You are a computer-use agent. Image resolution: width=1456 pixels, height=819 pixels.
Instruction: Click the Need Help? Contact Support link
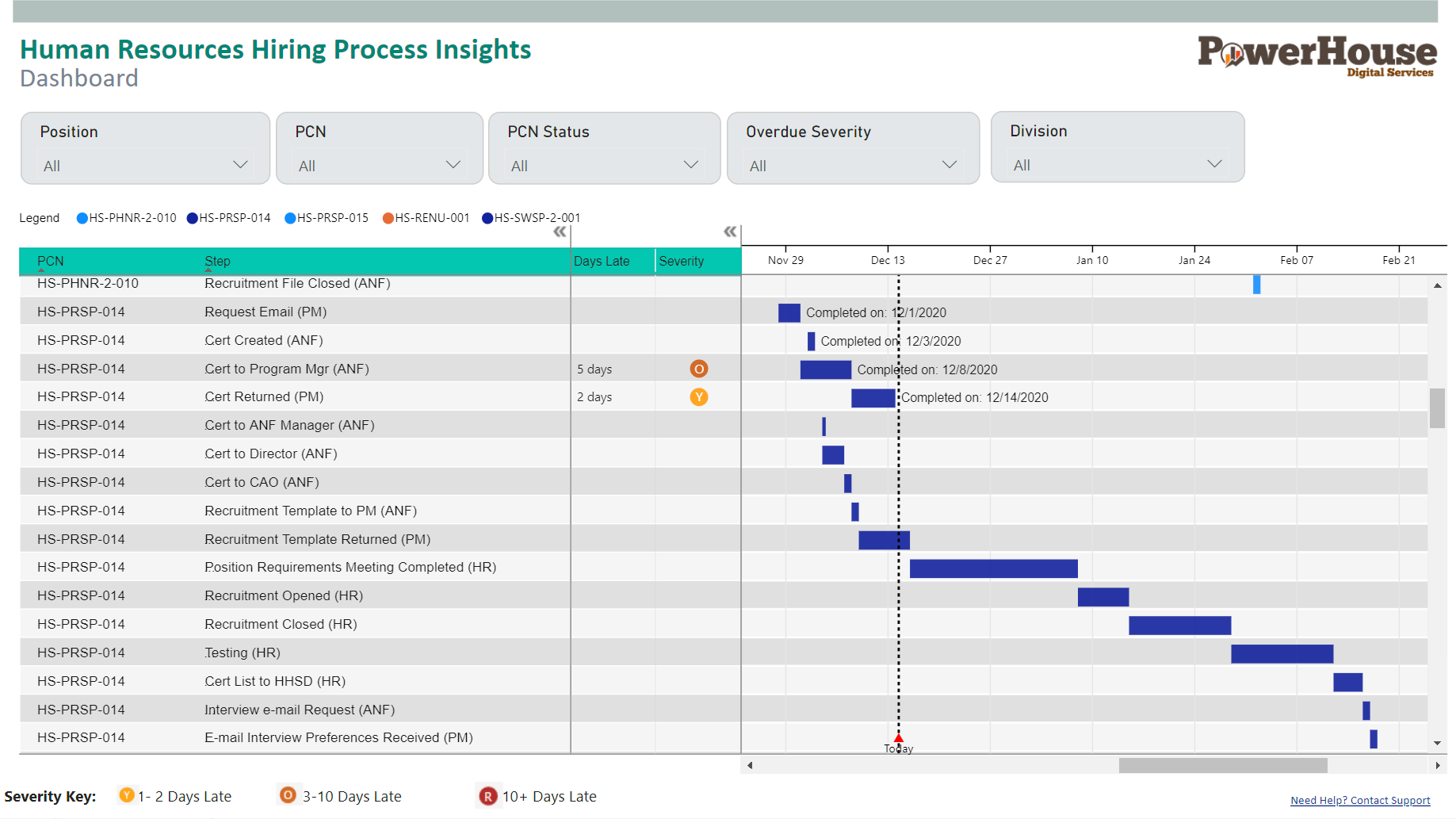coord(1359,800)
